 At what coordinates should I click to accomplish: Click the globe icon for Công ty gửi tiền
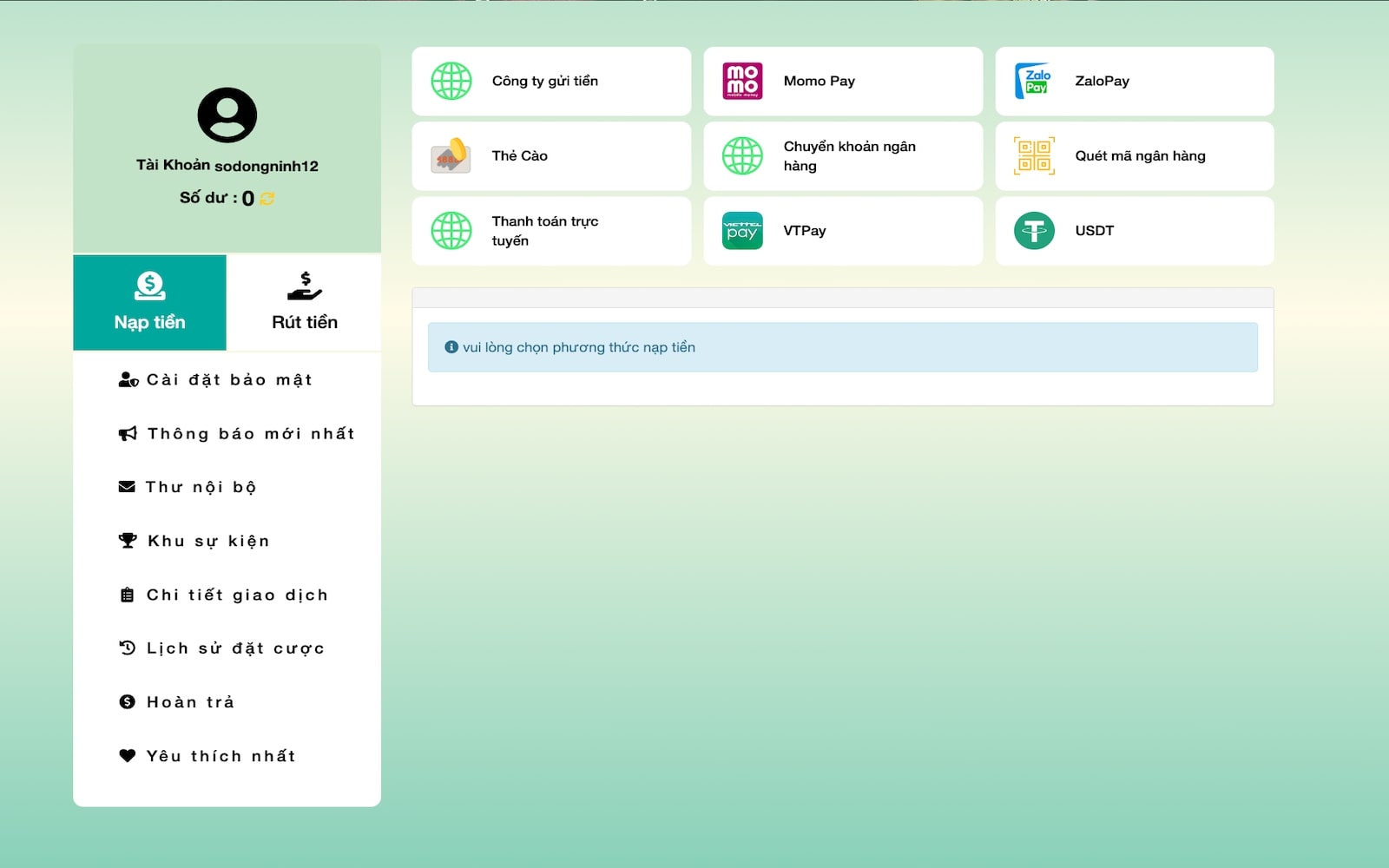coord(451,81)
